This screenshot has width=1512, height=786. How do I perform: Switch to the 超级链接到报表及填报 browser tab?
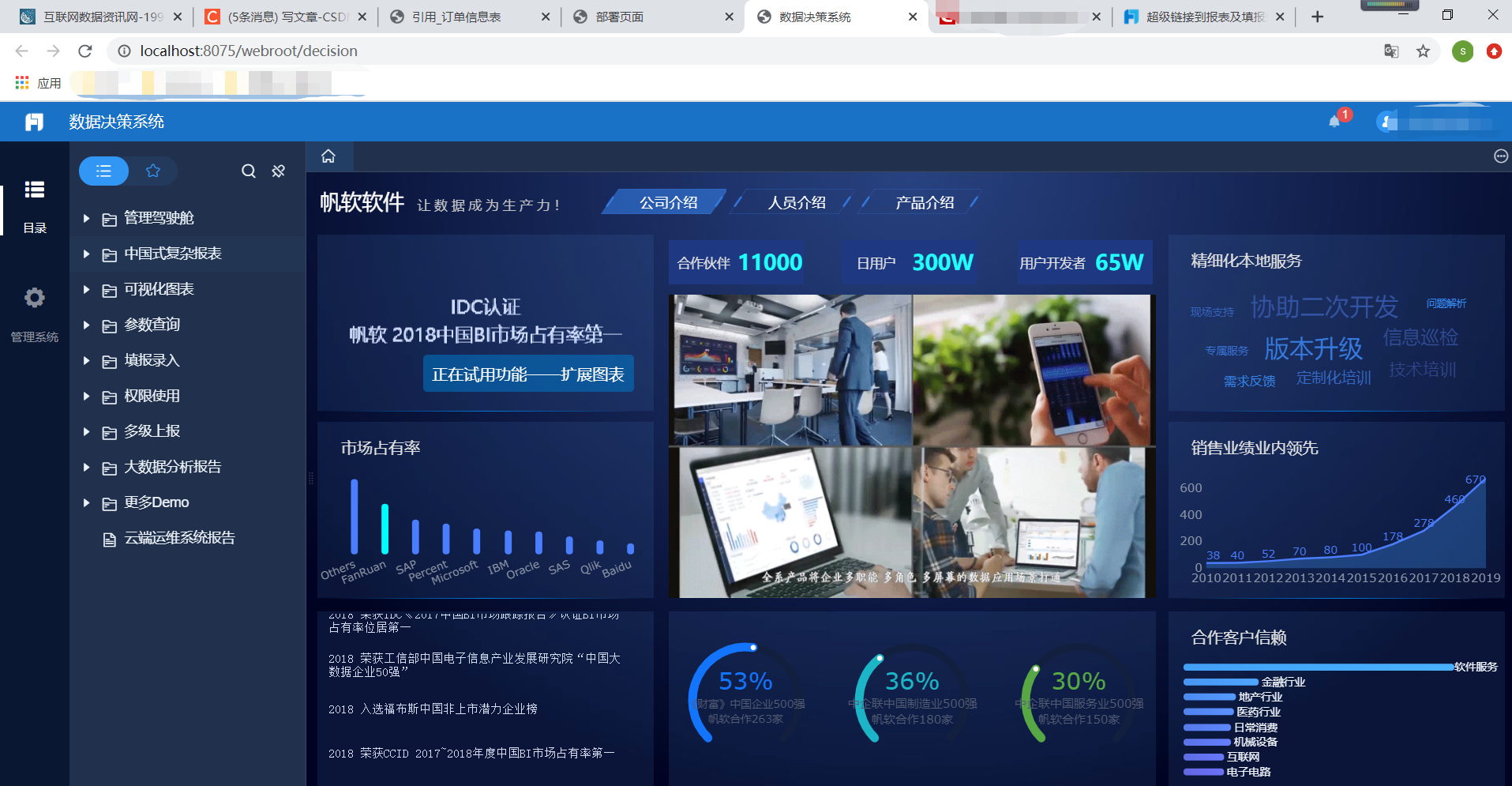pyautogui.click(x=1202, y=17)
